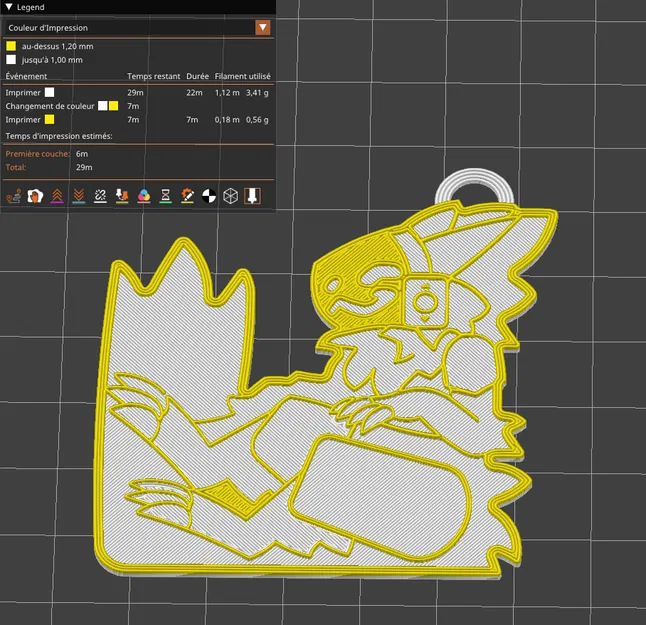Toggle the Seams visibility icon
The height and width of the screenshot is (625, 646).
(101, 196)
